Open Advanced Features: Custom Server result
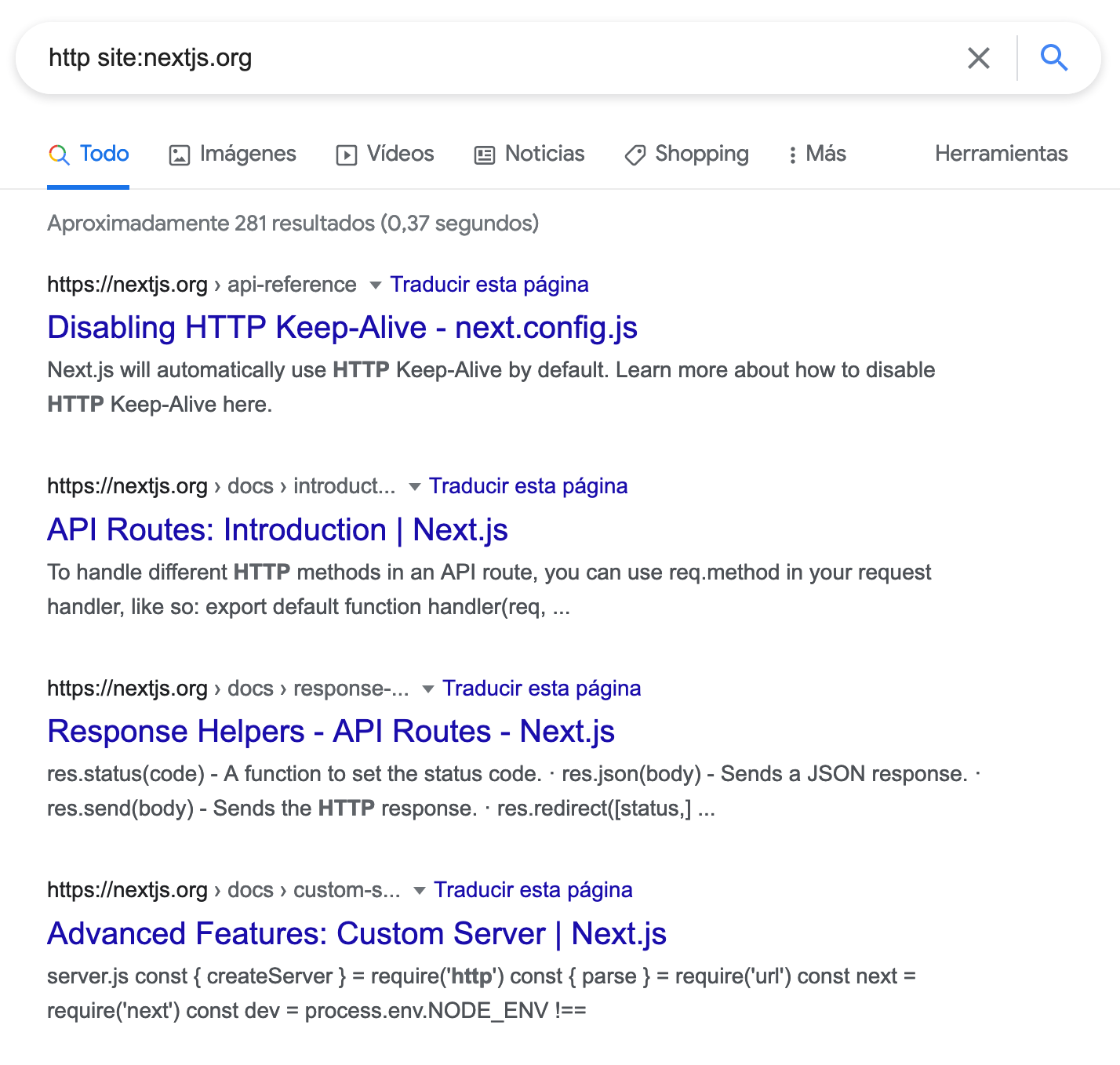1120x1065 pixels. [356, 934]
